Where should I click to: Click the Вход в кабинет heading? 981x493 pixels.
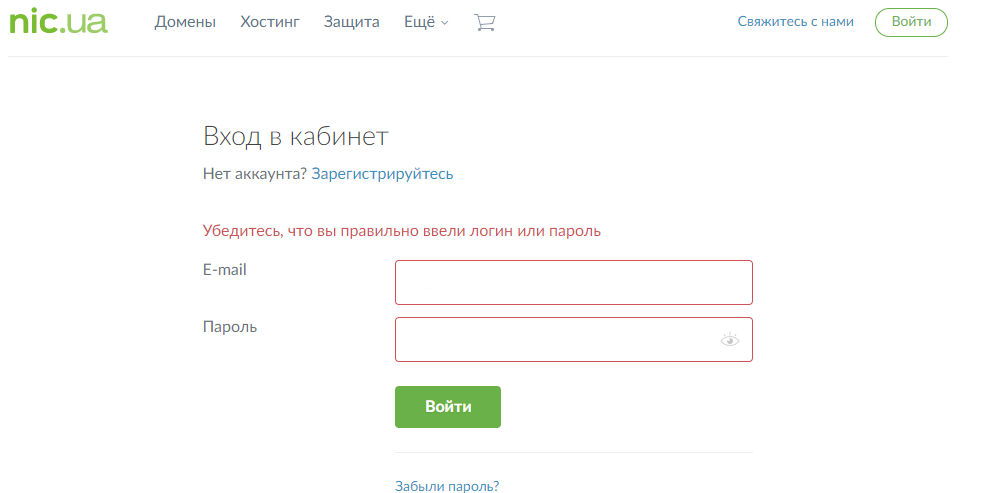(296, 136)
